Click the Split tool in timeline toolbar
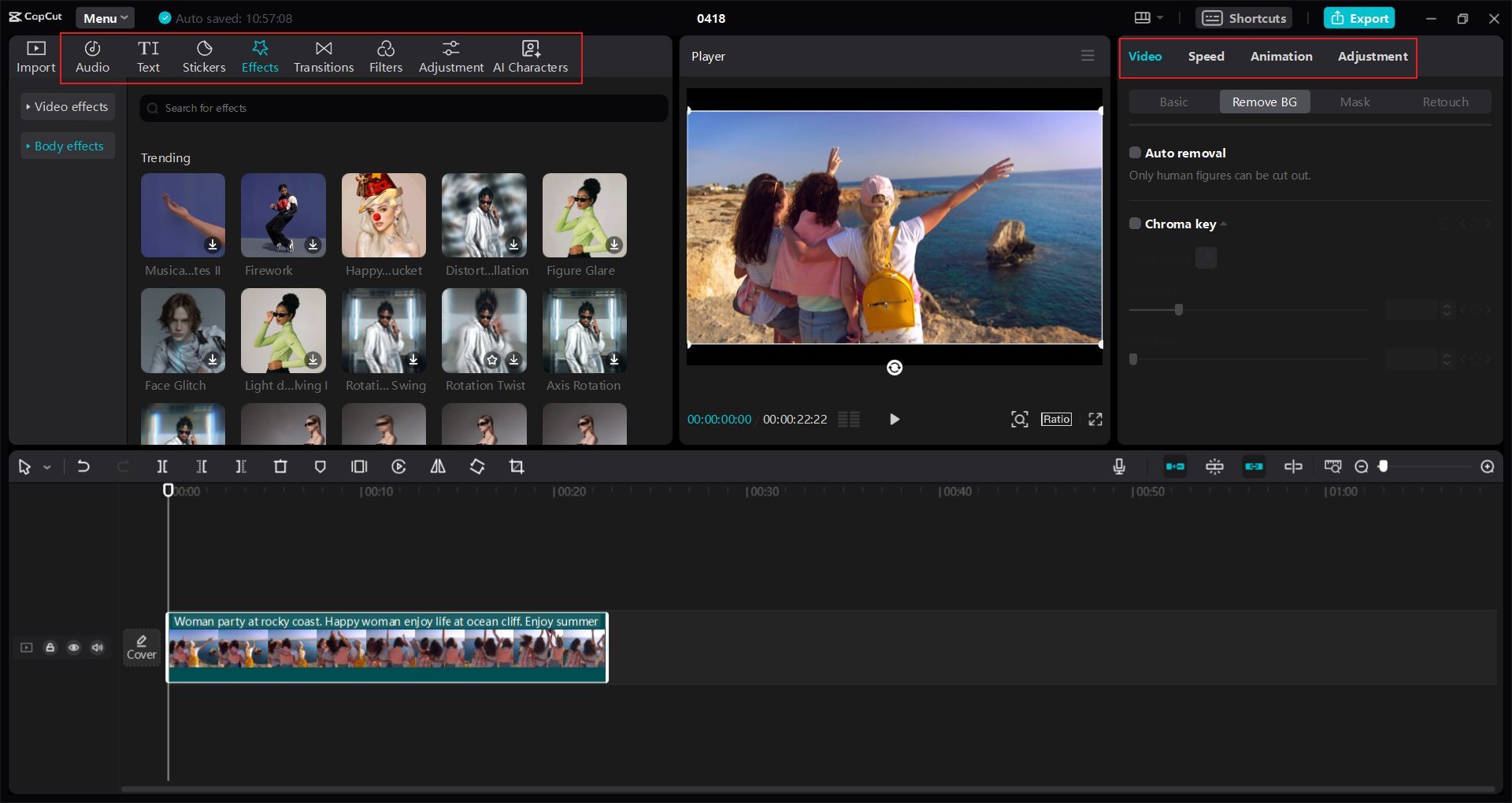The width and height of the screenshot is (1512, 803). pos(162,467)
